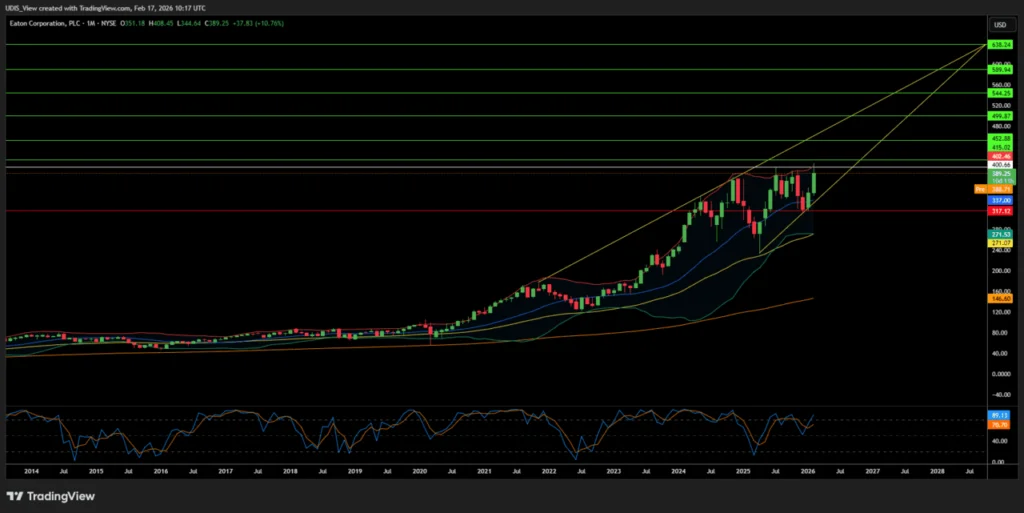Screen dimensions: 1024x513
Task: Click the low value L344.64
Action: 188,23
